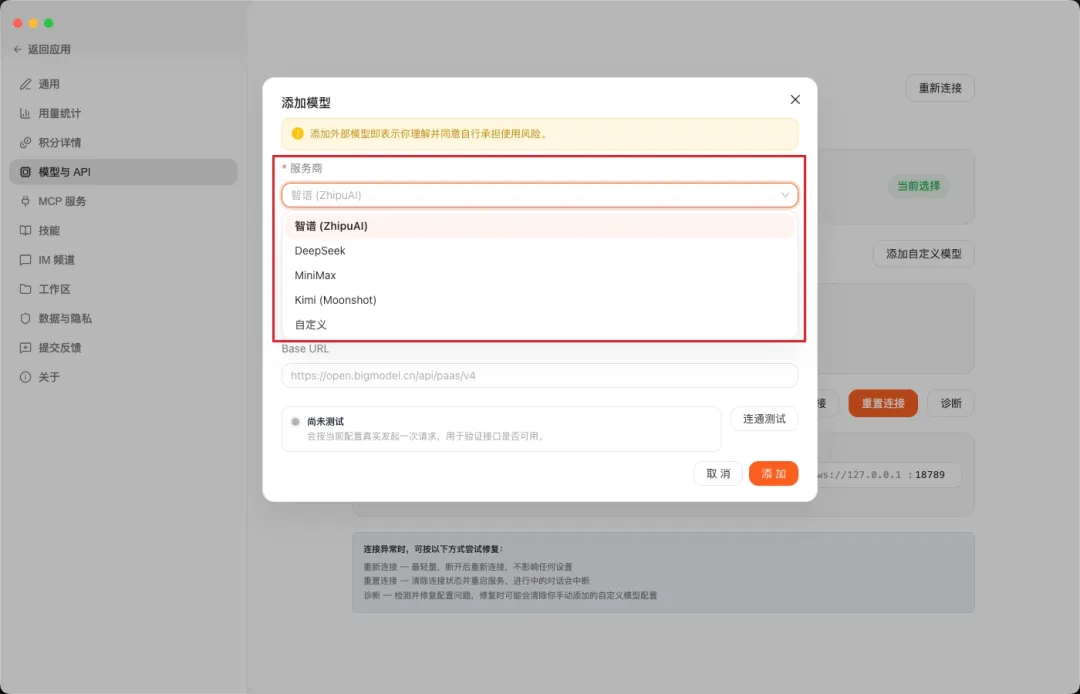Click the shield icon for 数据与隐私
The width and height of the screenshot is (1080, 694).
25,319
